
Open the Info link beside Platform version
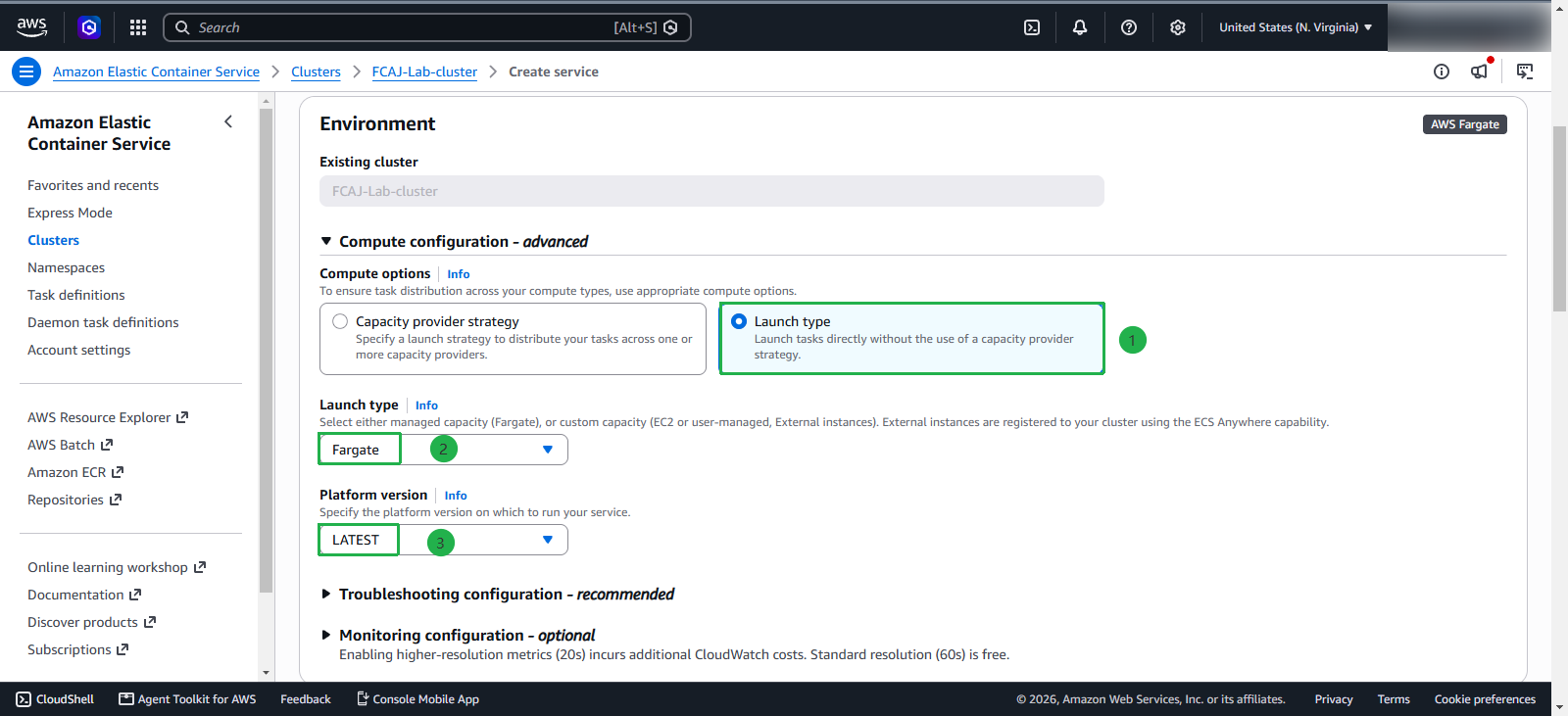pyautogui.click(x=456, y=496)
